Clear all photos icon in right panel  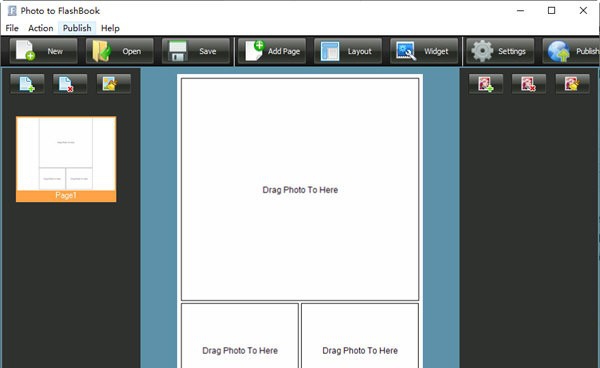(572, 84)
